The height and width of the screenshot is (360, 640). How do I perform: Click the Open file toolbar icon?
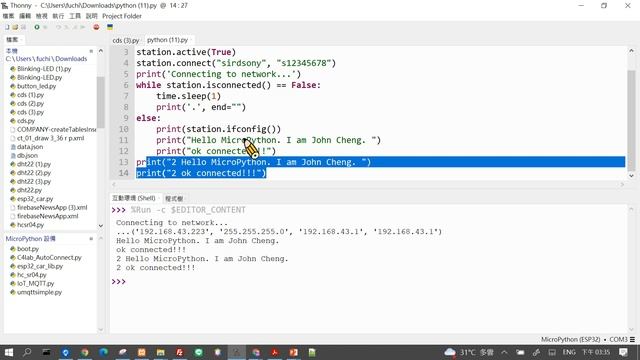pos(15,27)
